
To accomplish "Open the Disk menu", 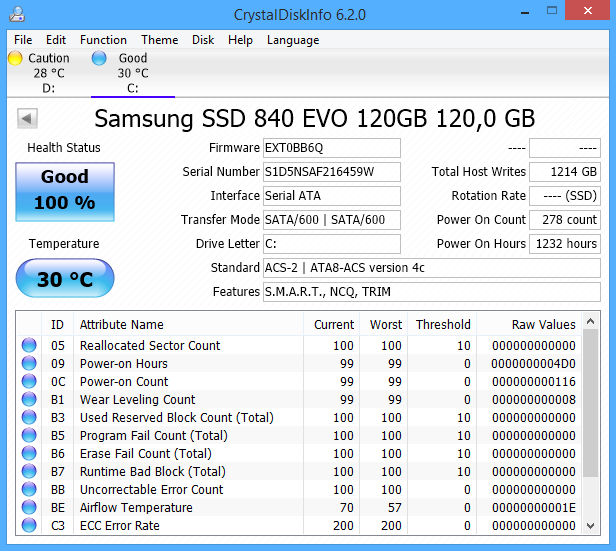I will 203,40.
